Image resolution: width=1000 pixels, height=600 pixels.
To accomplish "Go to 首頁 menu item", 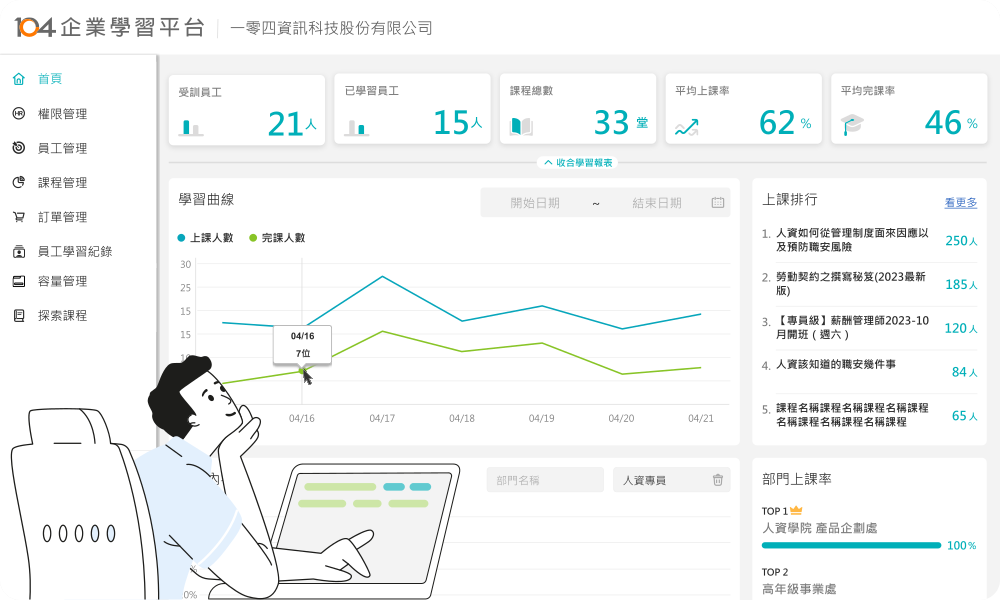I will 50,79.
